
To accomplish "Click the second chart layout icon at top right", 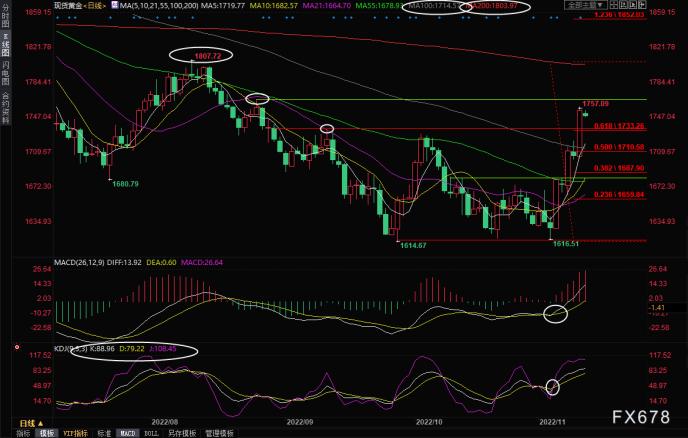I will [x=624, y=5].
